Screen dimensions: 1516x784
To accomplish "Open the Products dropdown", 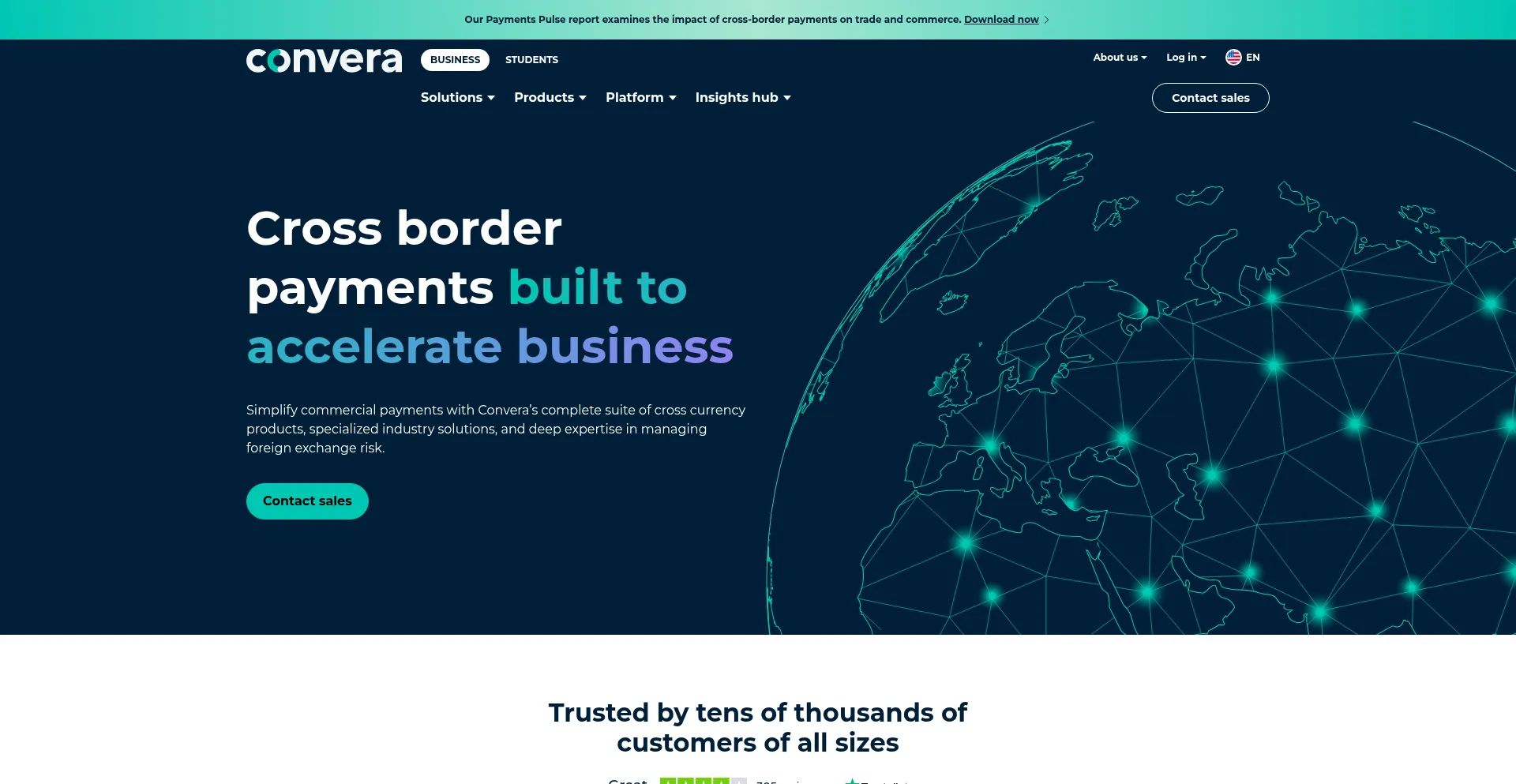I will point(550,97).
